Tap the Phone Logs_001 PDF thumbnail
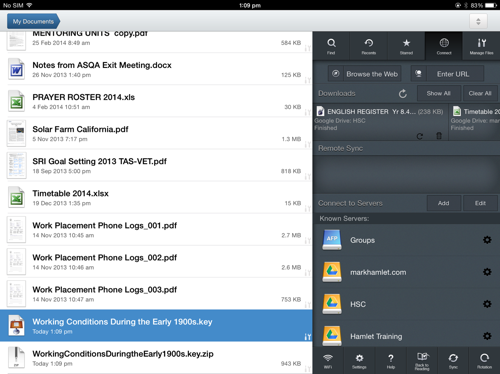500x374 pixels. 16,230
